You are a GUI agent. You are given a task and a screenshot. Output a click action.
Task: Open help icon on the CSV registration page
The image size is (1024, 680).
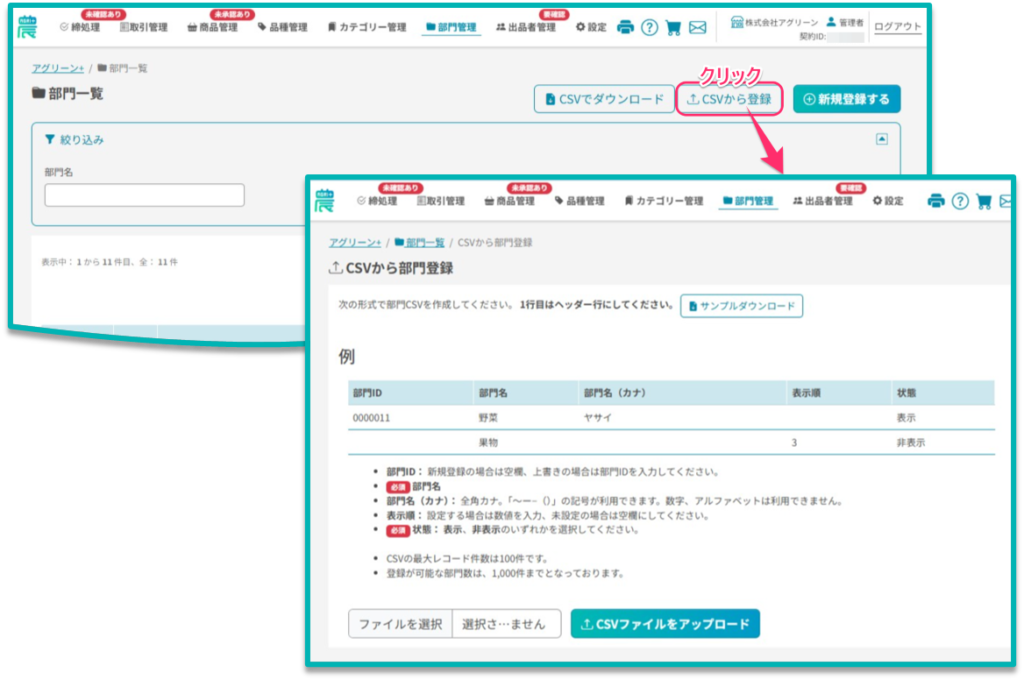tap(960, 201)
